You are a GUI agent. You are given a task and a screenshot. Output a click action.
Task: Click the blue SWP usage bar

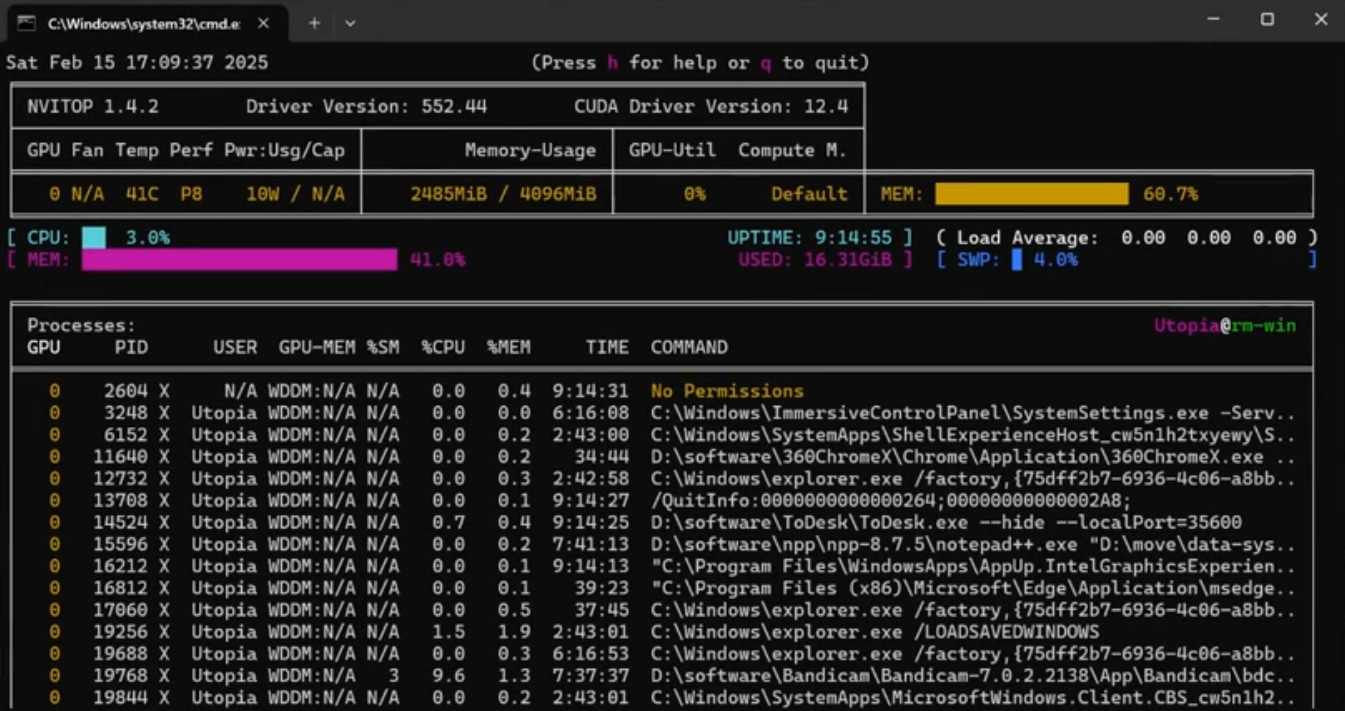coord(1017,260)
